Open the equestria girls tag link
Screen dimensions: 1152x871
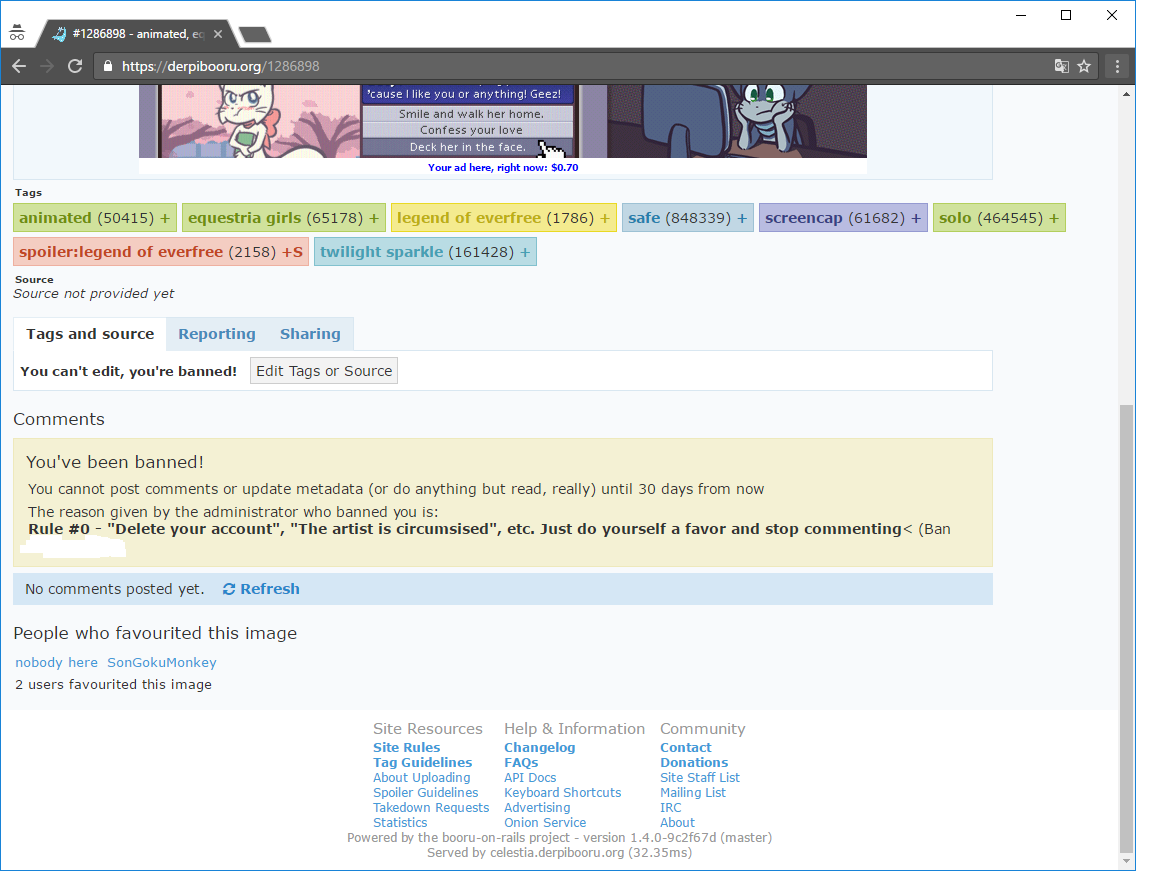(x=245, y=218)
